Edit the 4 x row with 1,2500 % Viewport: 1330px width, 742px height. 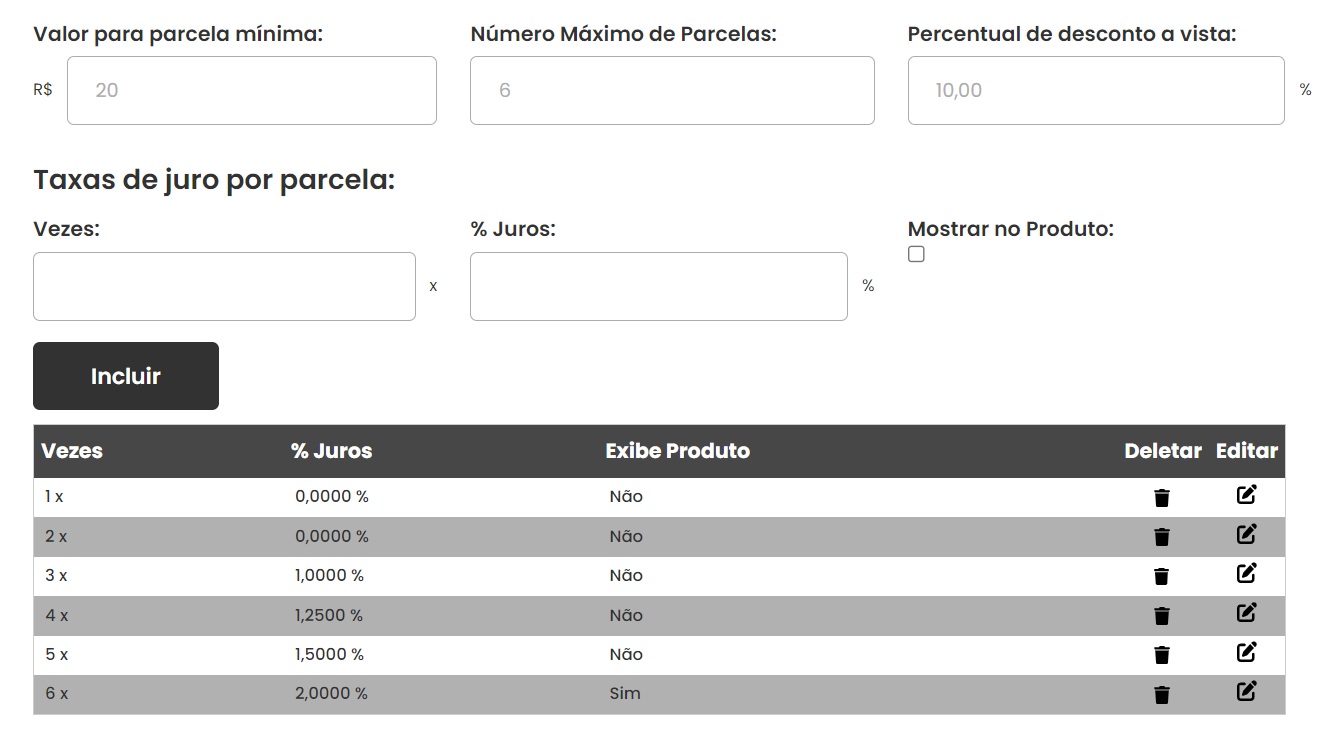point(1246,612)
